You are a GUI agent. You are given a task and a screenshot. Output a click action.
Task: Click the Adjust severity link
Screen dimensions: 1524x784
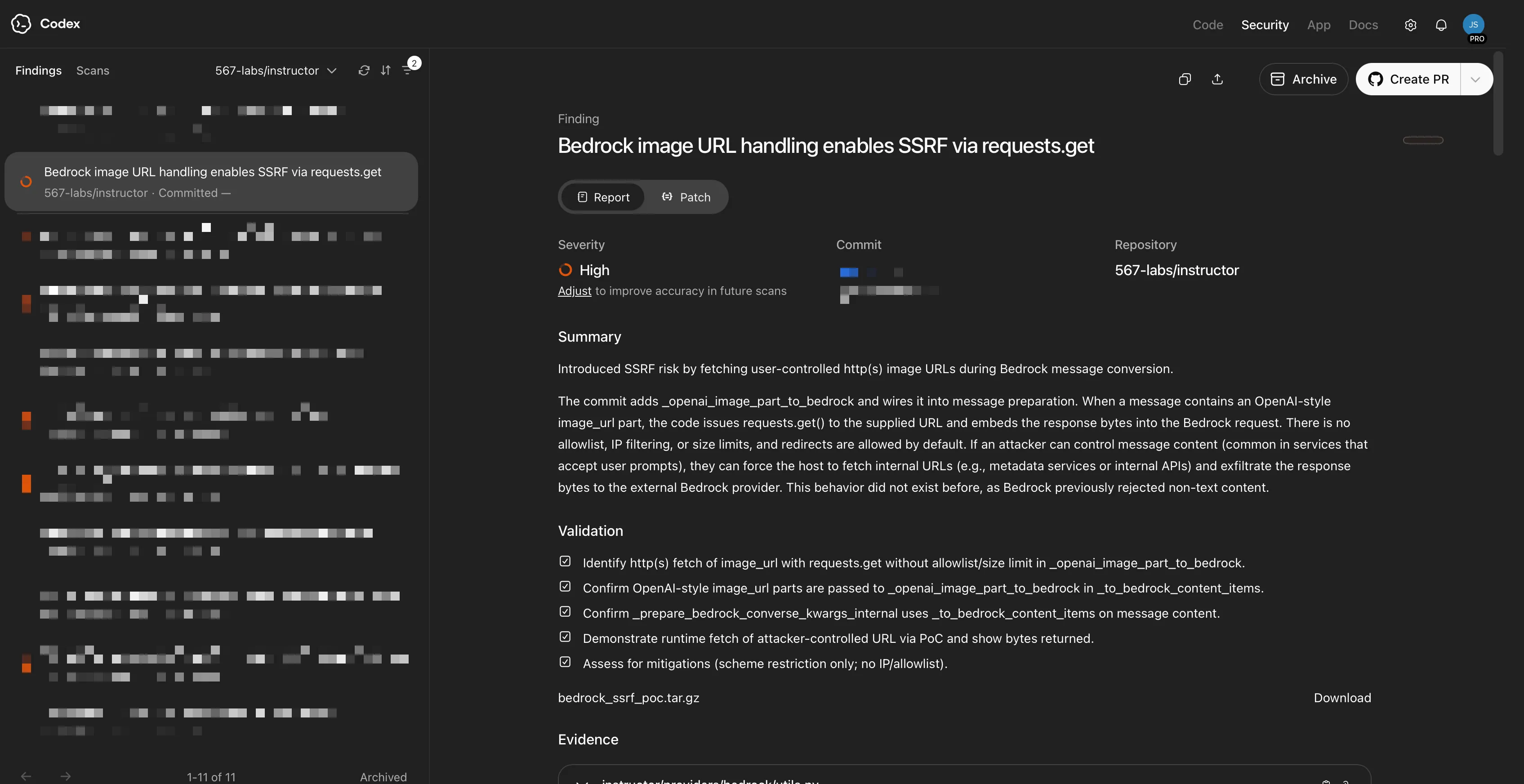pyautogui.click(x=575, y=291)
